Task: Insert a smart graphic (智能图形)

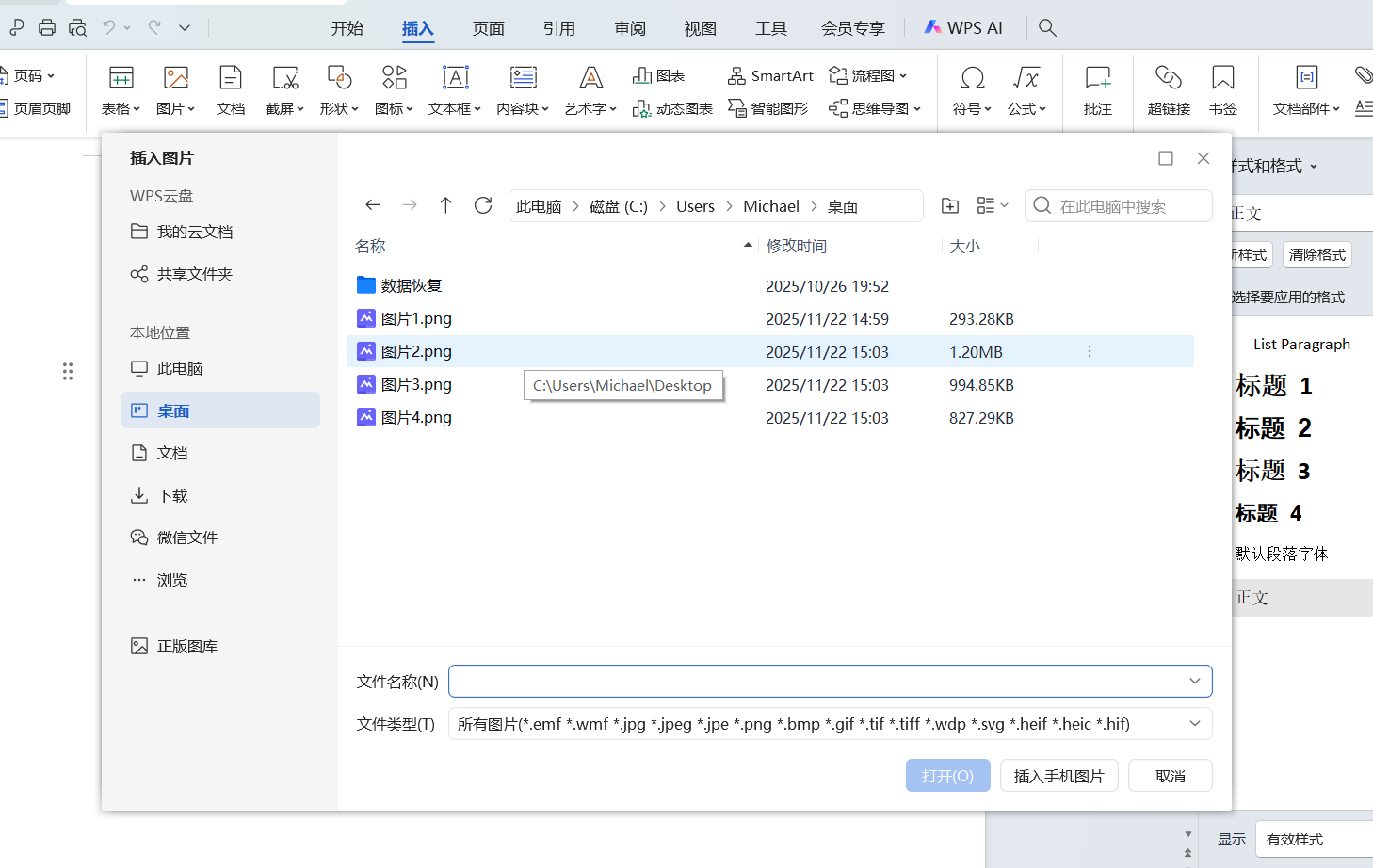Action: (767, 108)
